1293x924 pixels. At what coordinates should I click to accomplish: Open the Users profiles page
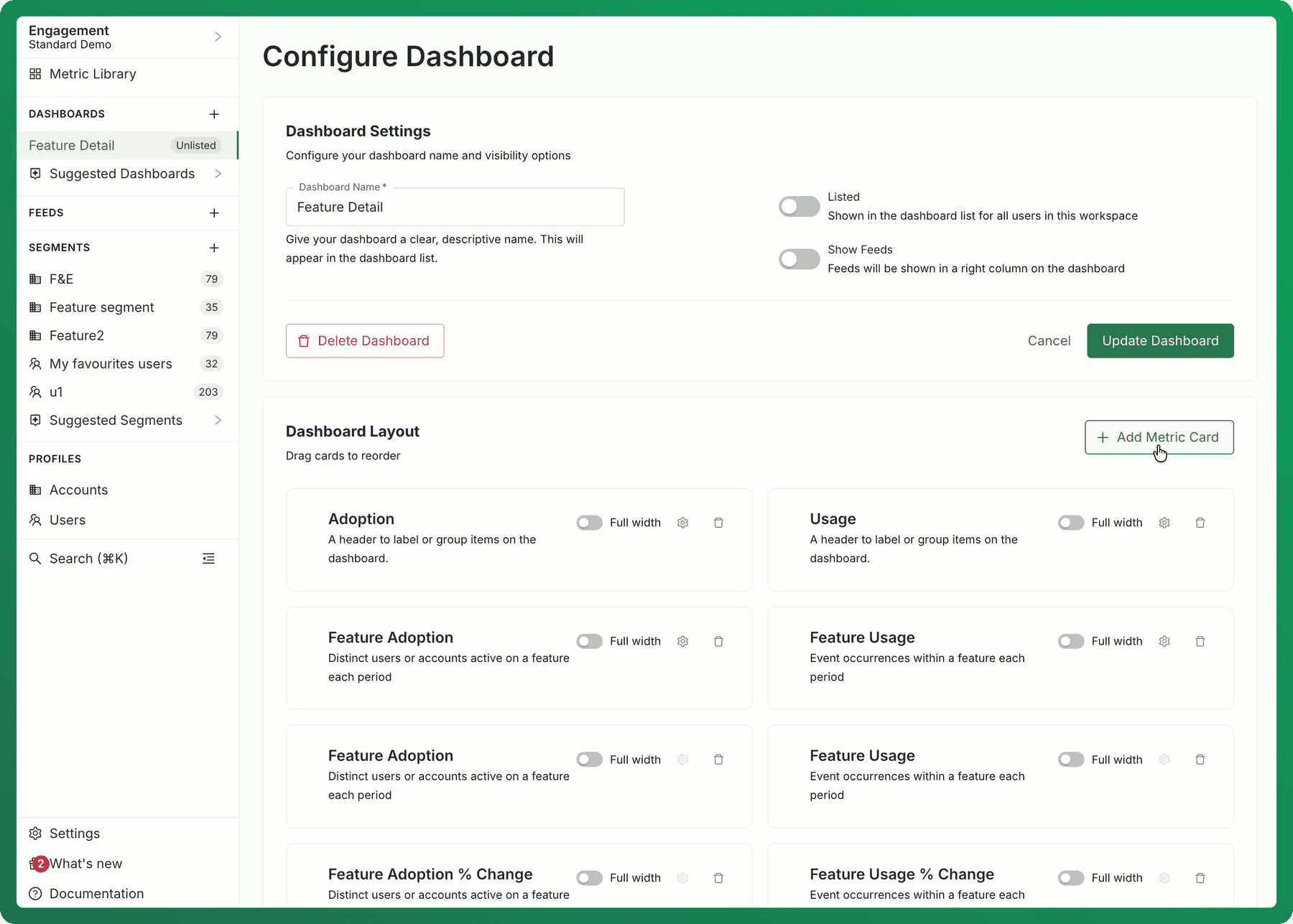127,520
